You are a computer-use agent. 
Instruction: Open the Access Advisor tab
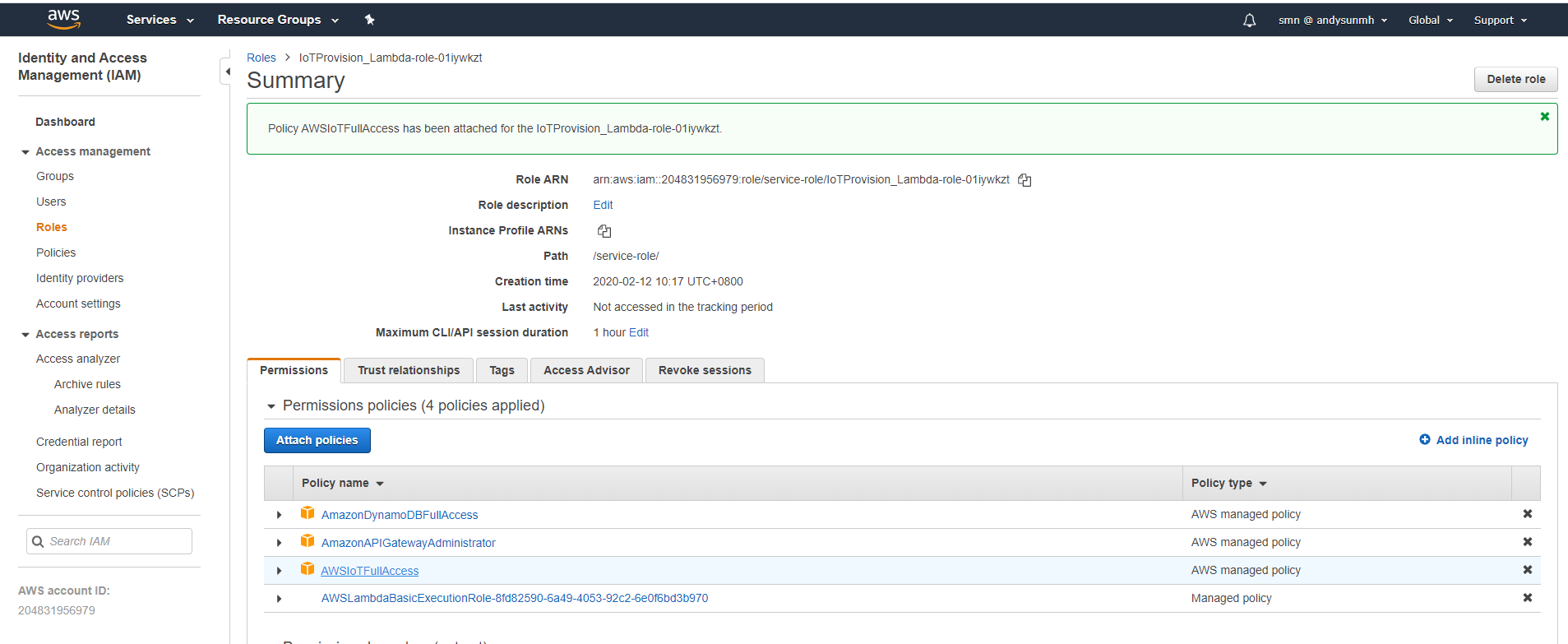click(x=586, y=370)
